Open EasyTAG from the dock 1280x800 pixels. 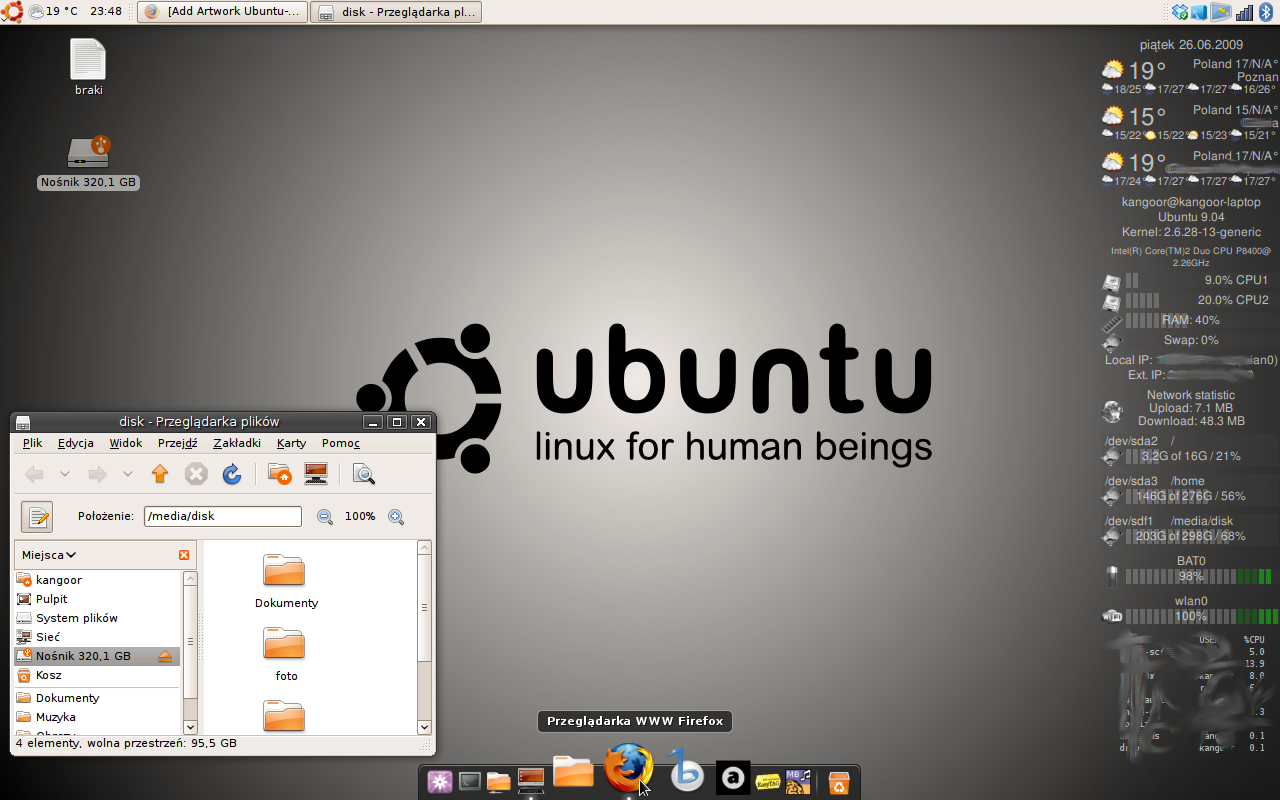coord(768,781)
